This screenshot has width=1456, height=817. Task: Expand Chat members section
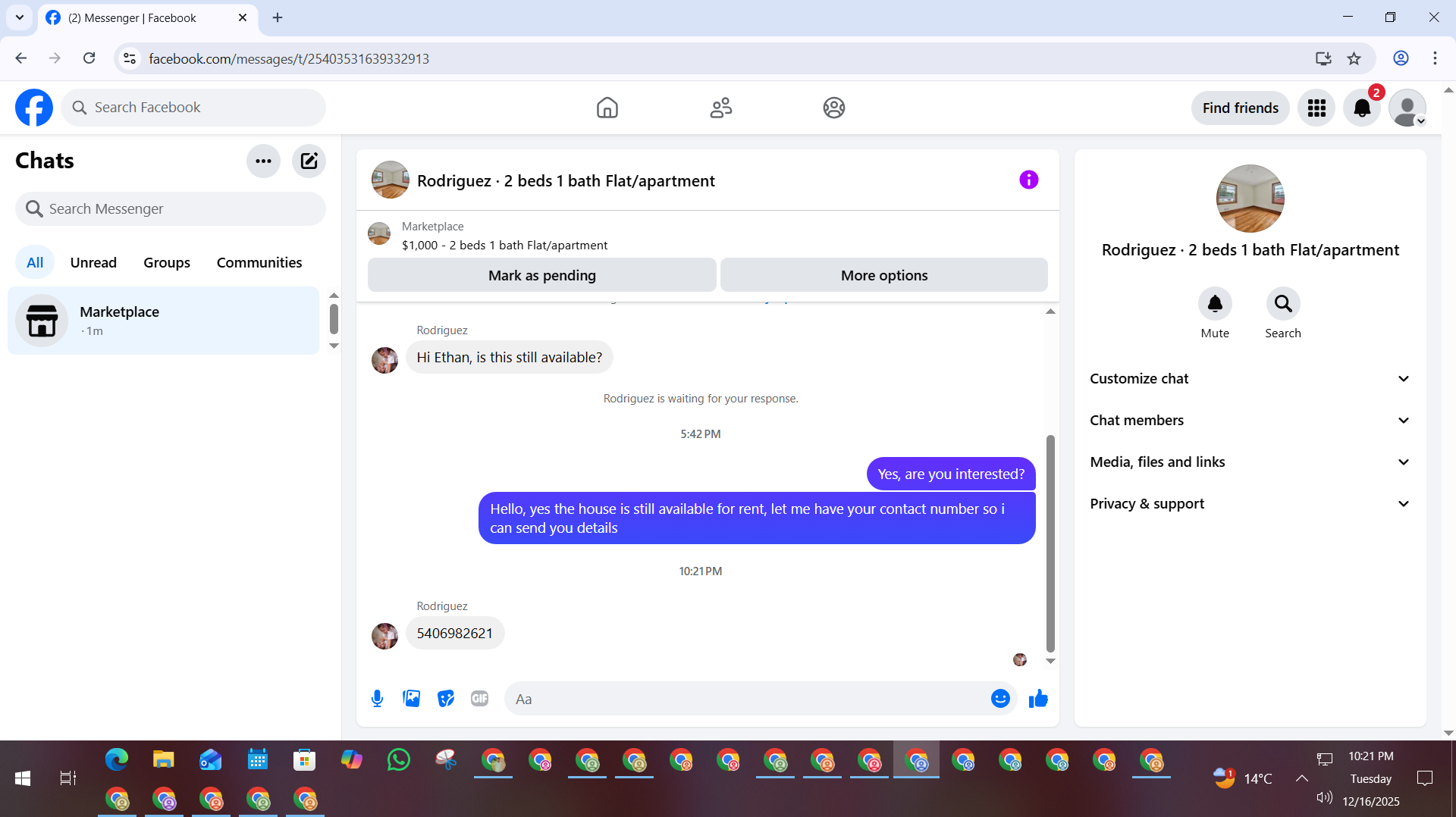tap(1250, 421)
